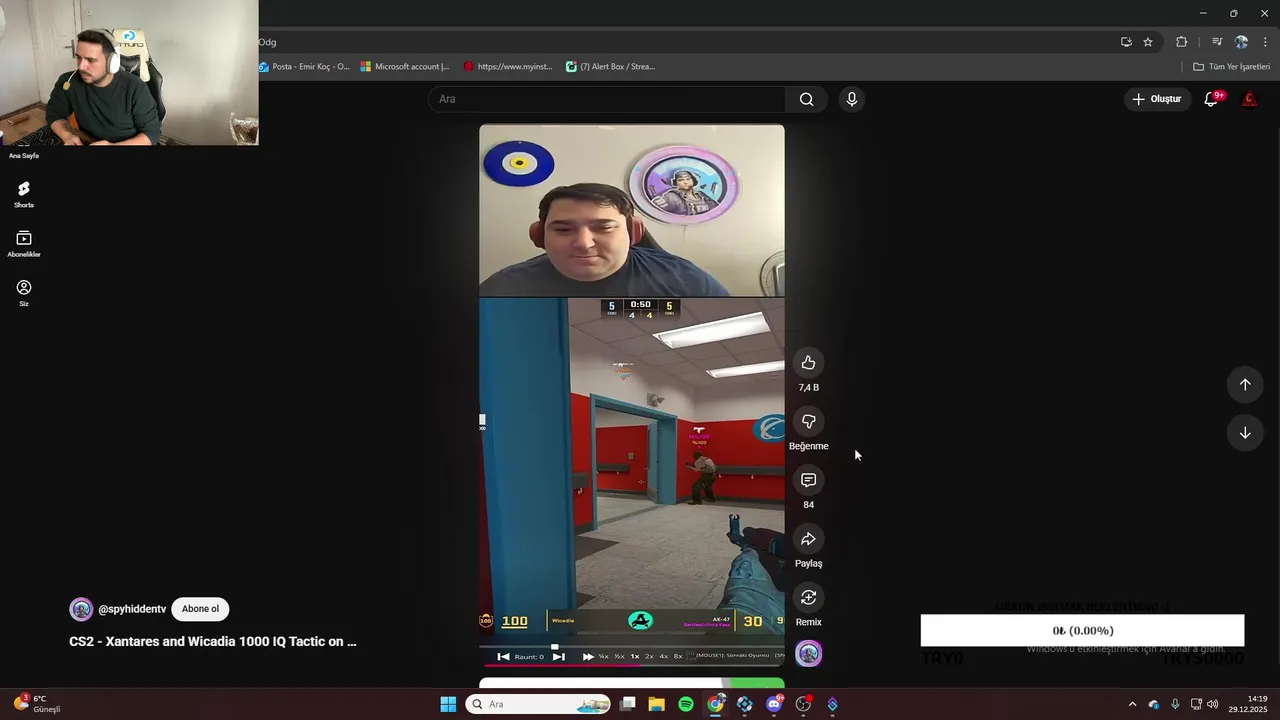Visit the @spyhiddentv channel link
Screen dimensions: 1280x720
(x=132, y=609)
